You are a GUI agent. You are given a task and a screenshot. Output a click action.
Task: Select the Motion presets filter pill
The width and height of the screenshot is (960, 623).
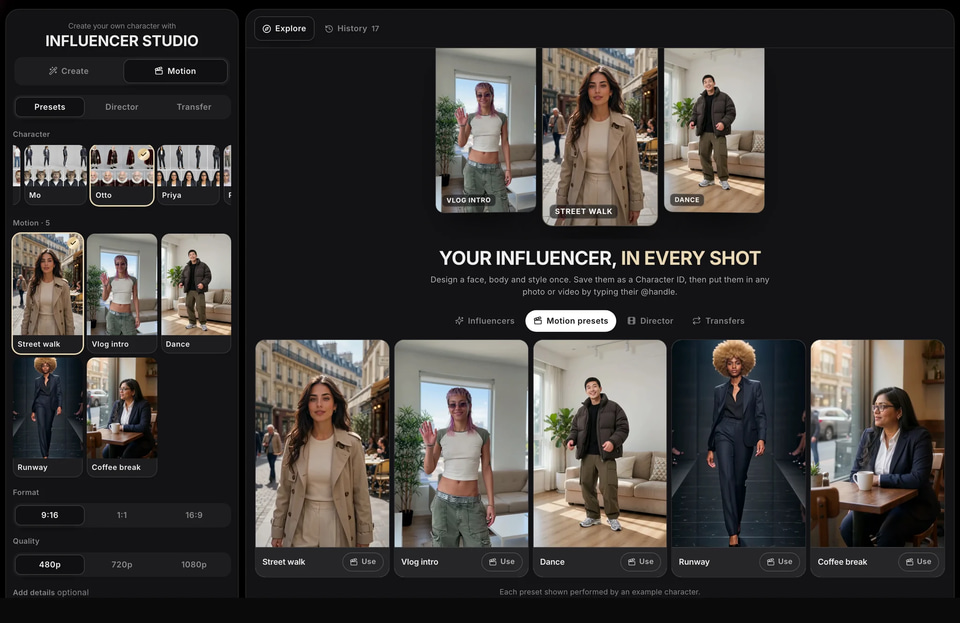click(571, 321)
